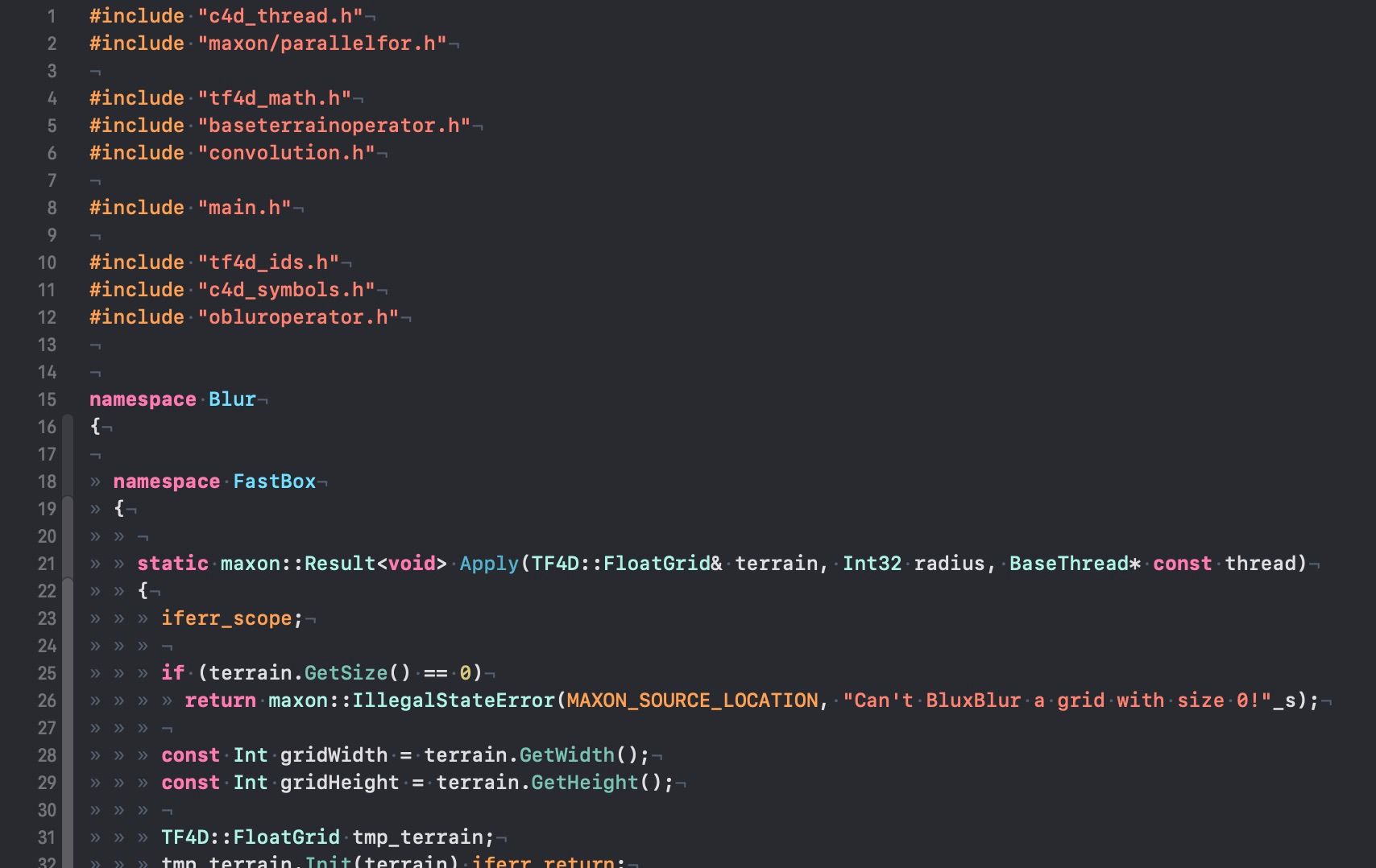Click the "convolution.h" include string
1376x868 pixels.
(287, 153)
